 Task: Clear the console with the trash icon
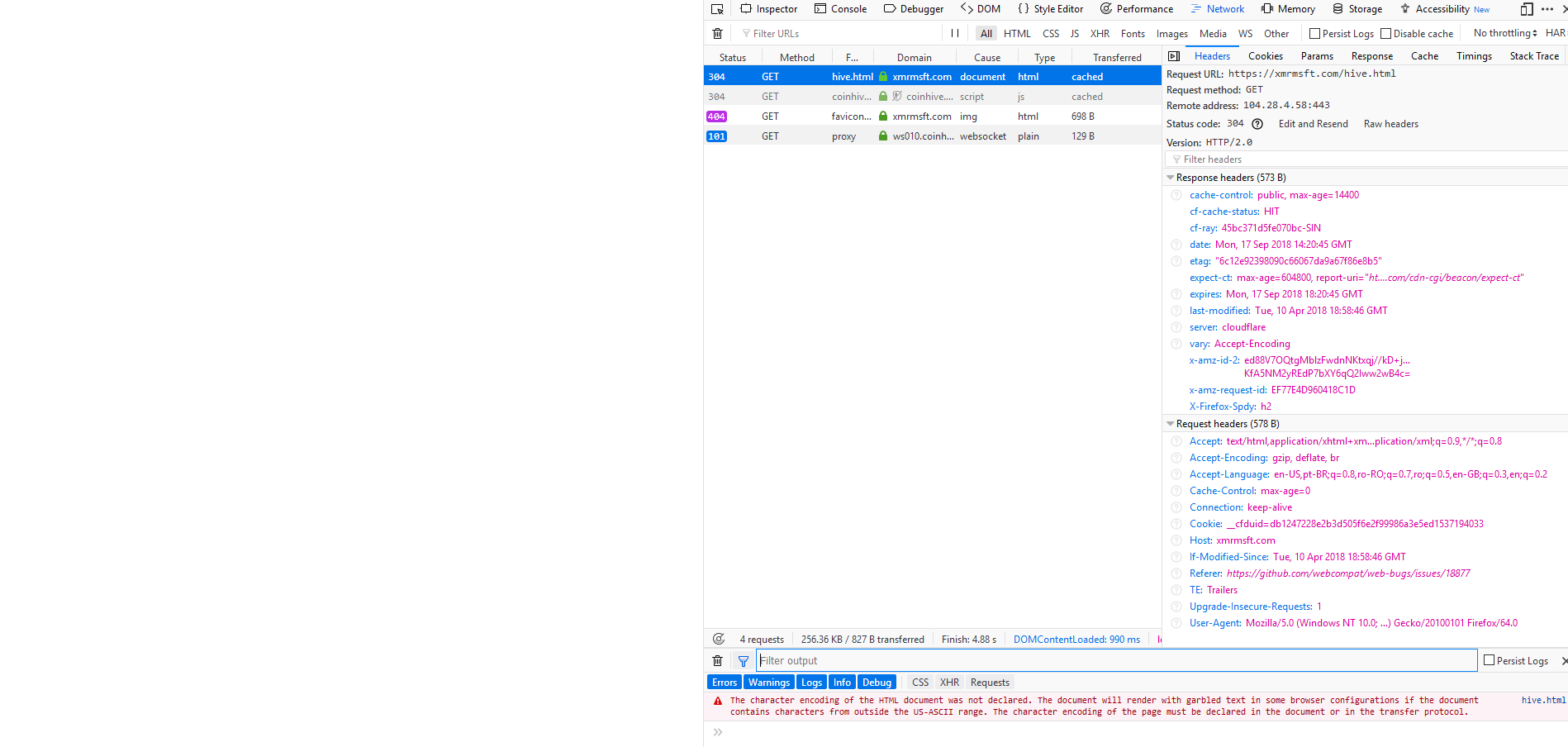pos(717,660)
